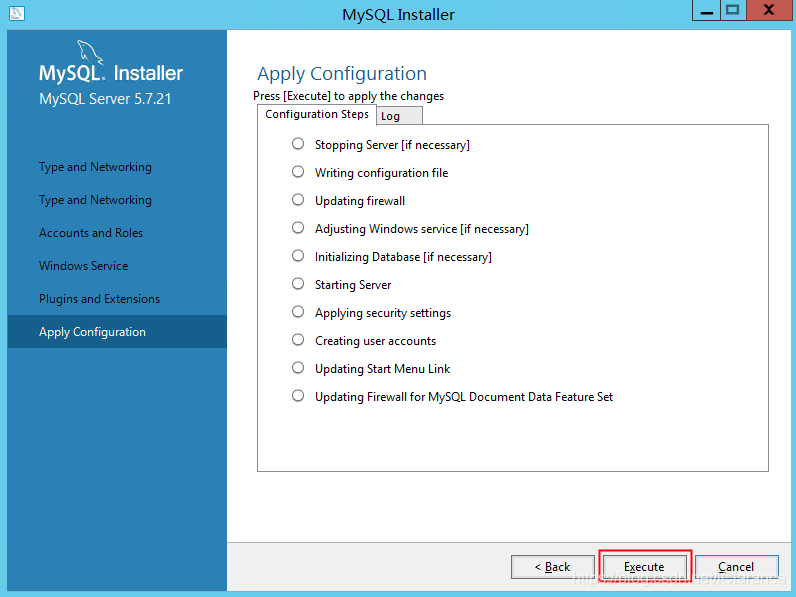
Task: Click the 'Writing configuration file' text
Action: pos(381,173)
